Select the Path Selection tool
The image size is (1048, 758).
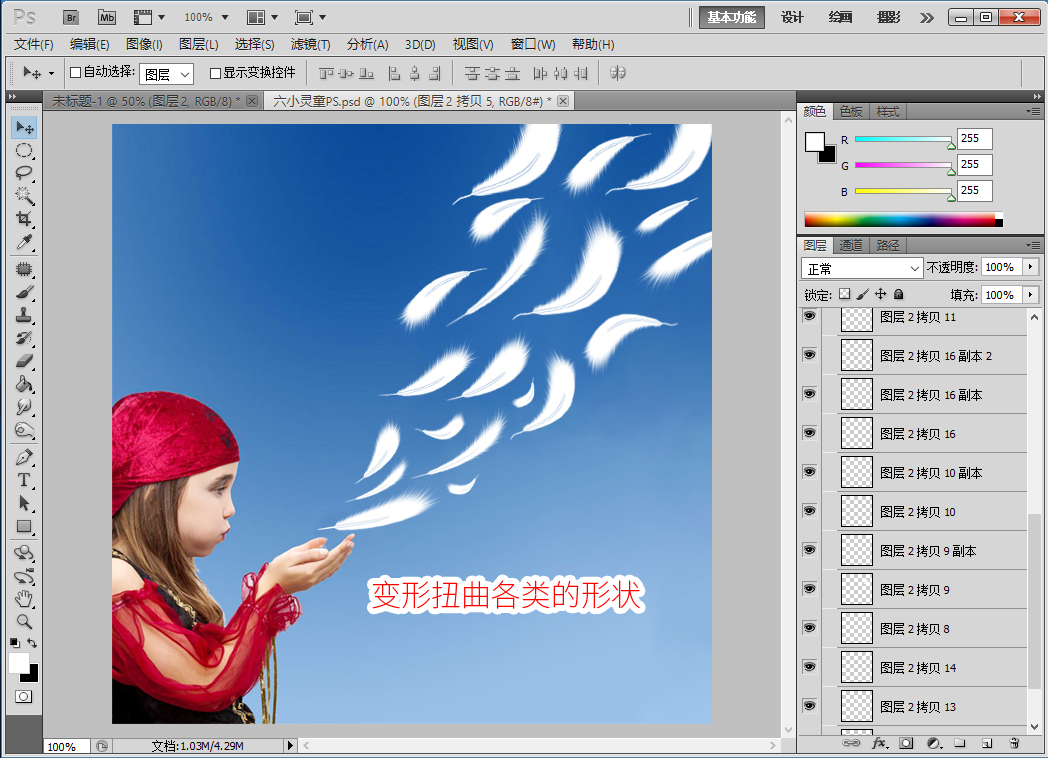24,503
